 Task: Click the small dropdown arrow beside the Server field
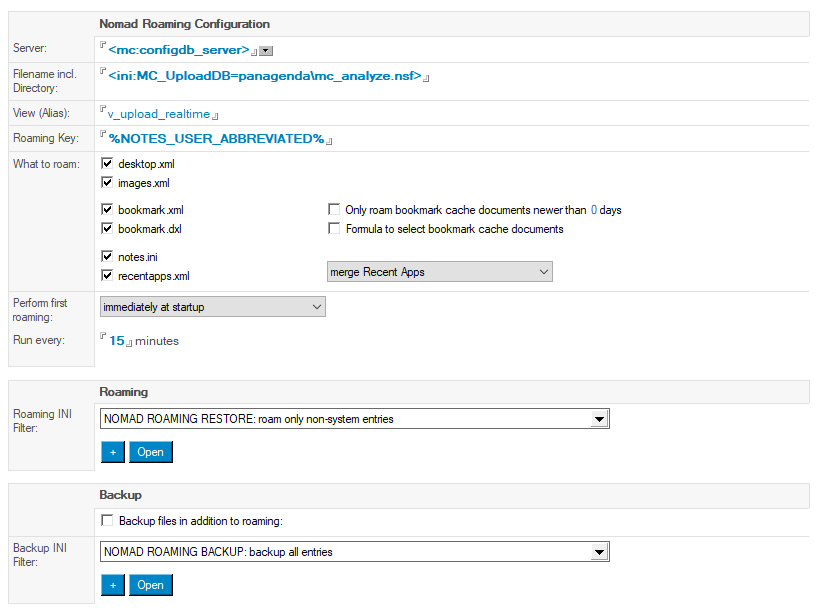point(267,51)
